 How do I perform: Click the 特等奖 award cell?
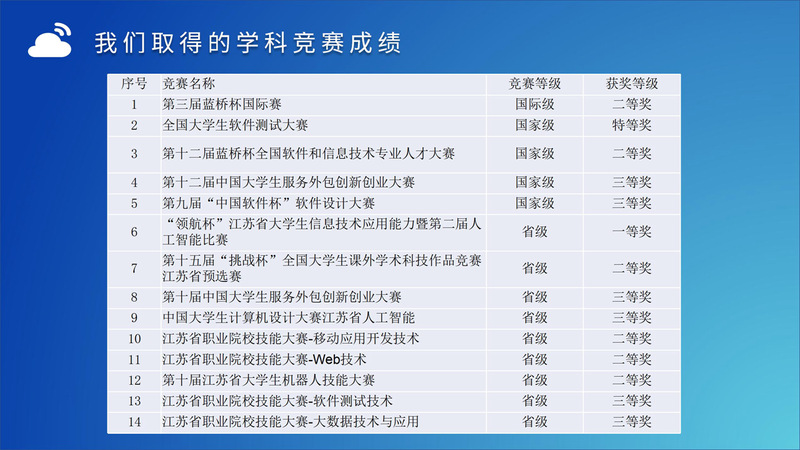point(632,126)
